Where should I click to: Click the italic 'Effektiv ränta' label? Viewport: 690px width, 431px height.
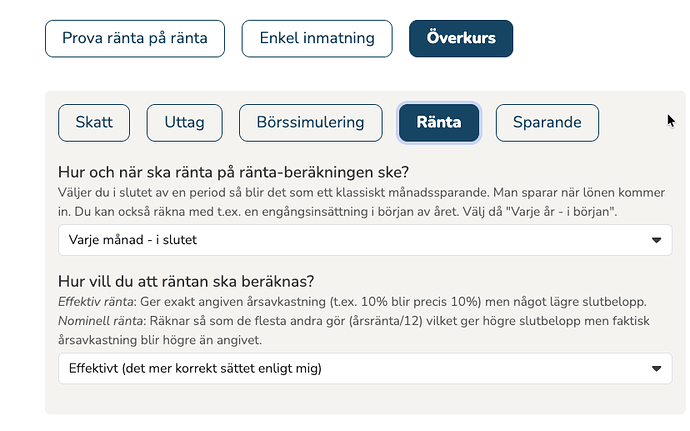[96, 298]
